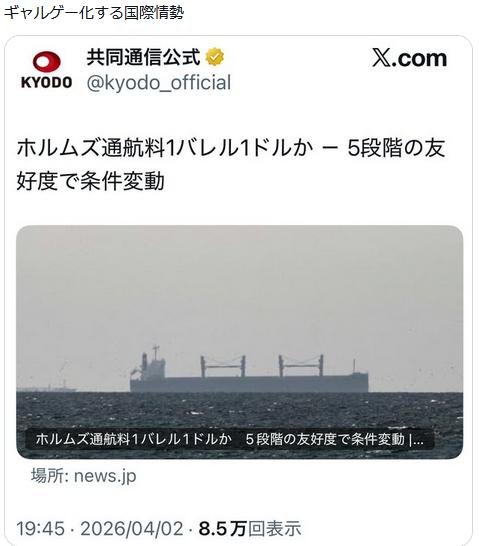479x546 pixels.
Task: Click the gold verified badge beside 共同通信公式
Action: 215,57
